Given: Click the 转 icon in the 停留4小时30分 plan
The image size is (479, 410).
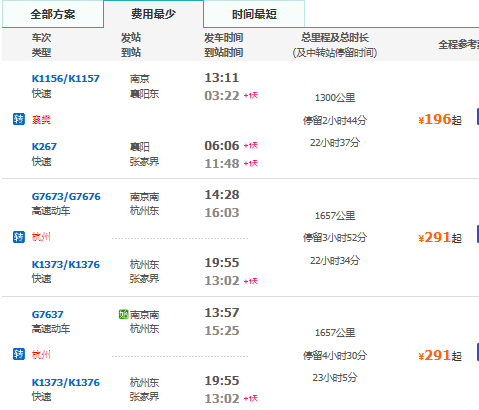Looking at the screenshot, I should 19,354.
